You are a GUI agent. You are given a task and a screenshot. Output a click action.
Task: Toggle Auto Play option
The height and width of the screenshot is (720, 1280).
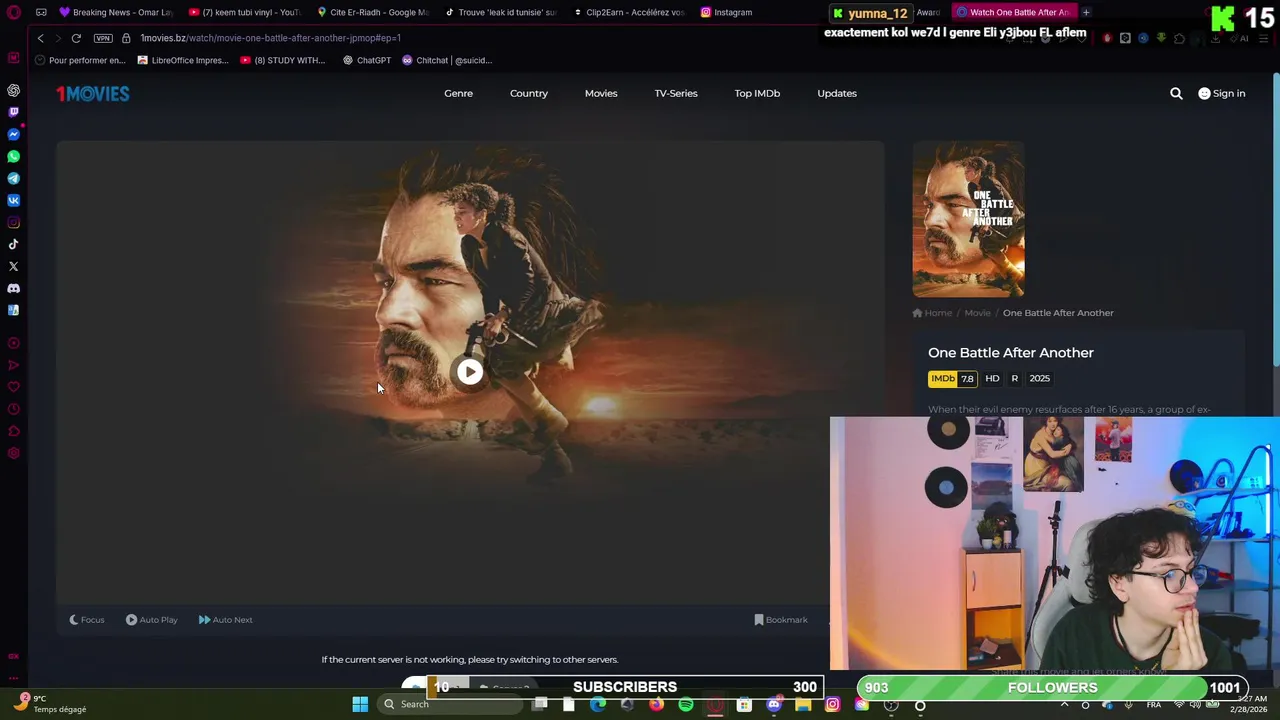tap(151, 620)
